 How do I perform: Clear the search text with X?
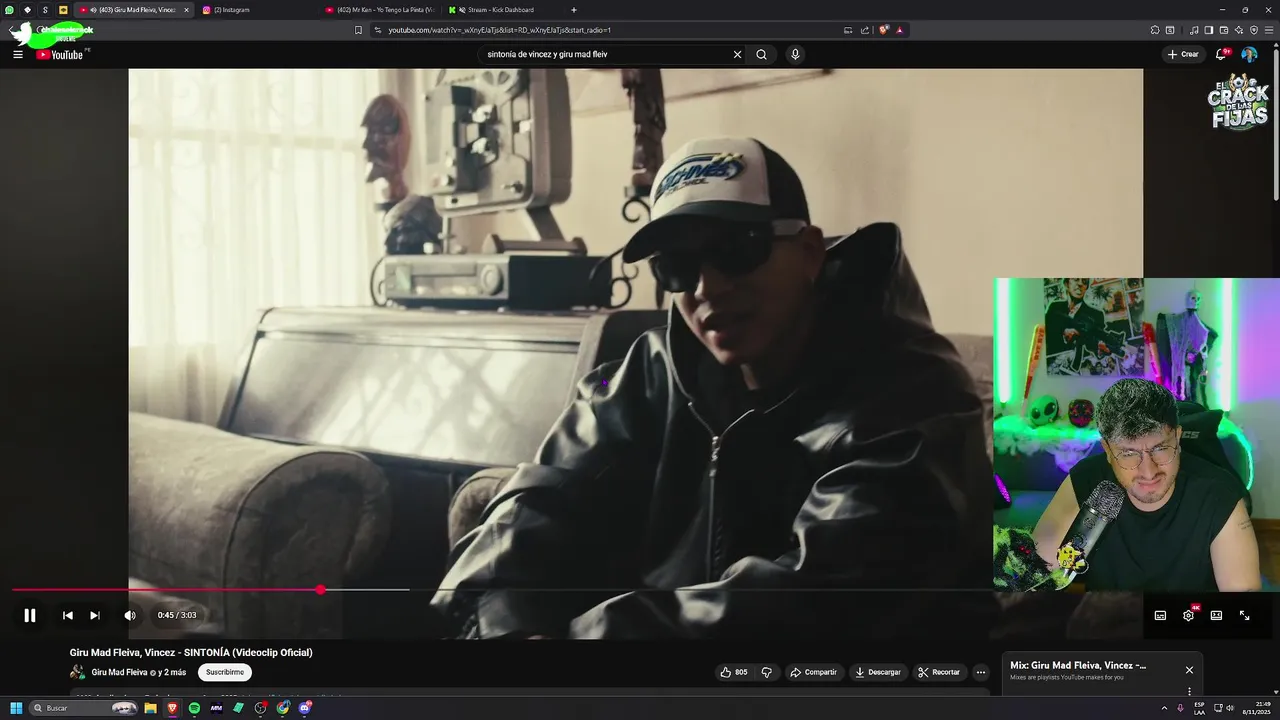click(737, 54)
